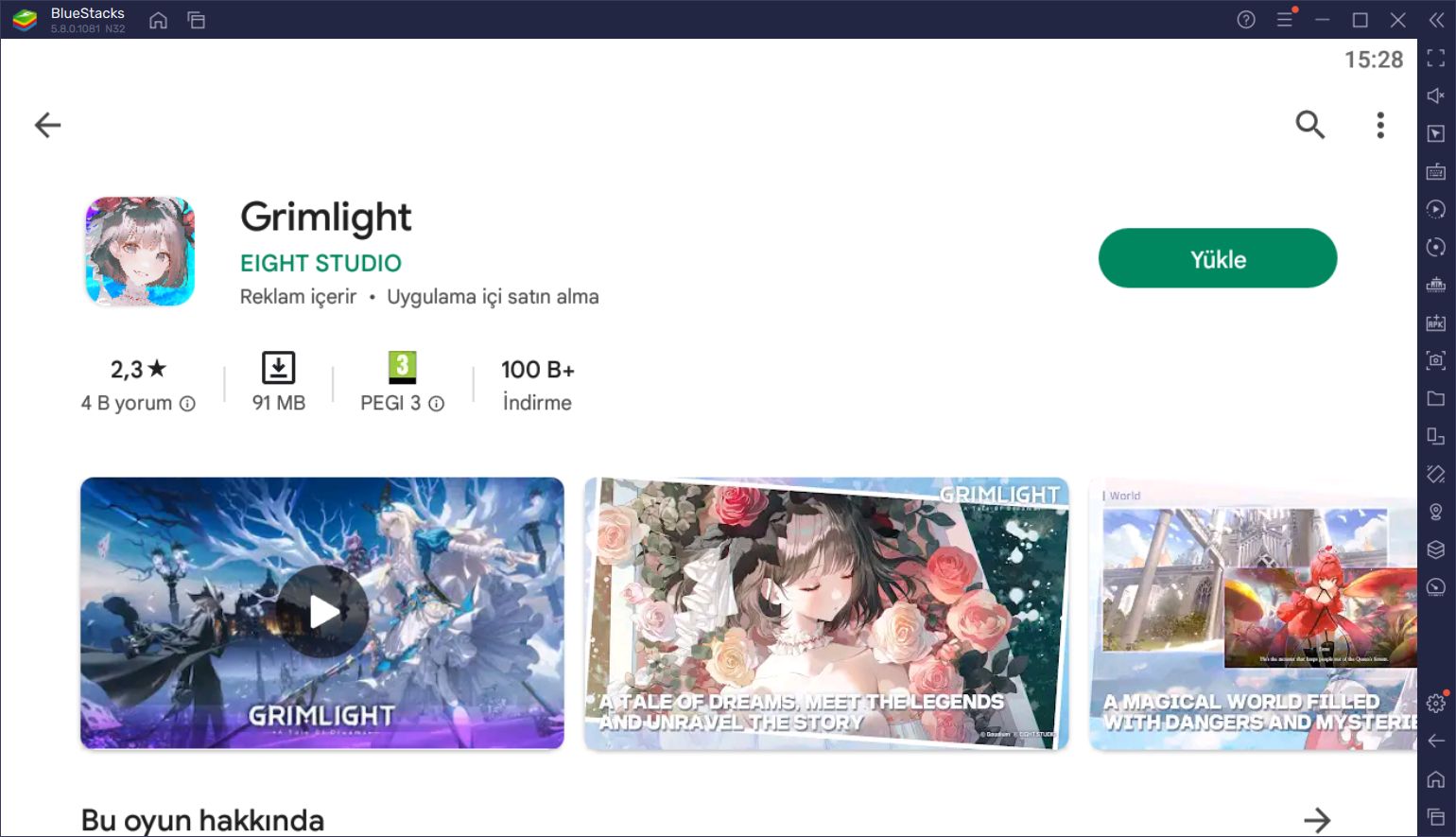Play the Grimlight trailer video
Image resolution: width=1456 pixels, height=837 pixels.
tap(322, 612)
